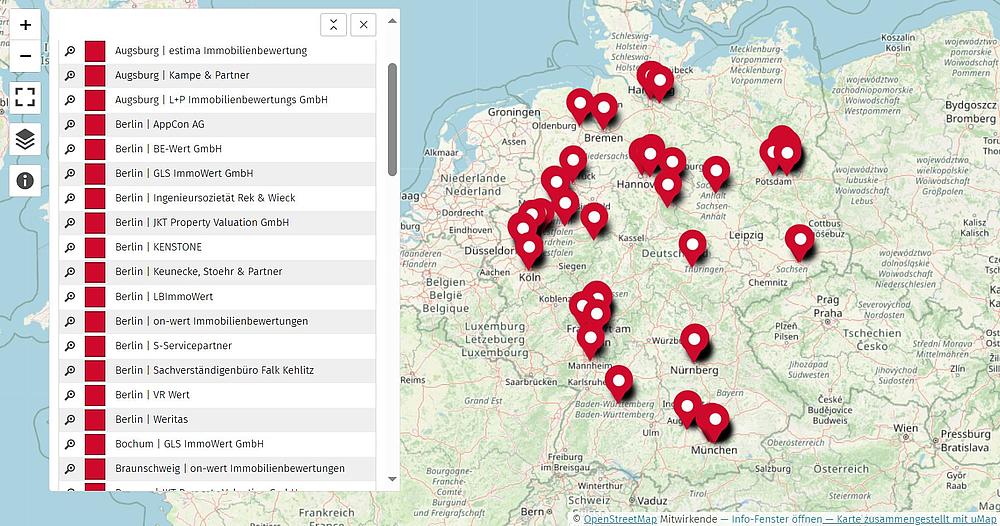This screenshot has width=1000, height=526.
Task: Click map marker above Nürnberg
Action: coord(695,342)
